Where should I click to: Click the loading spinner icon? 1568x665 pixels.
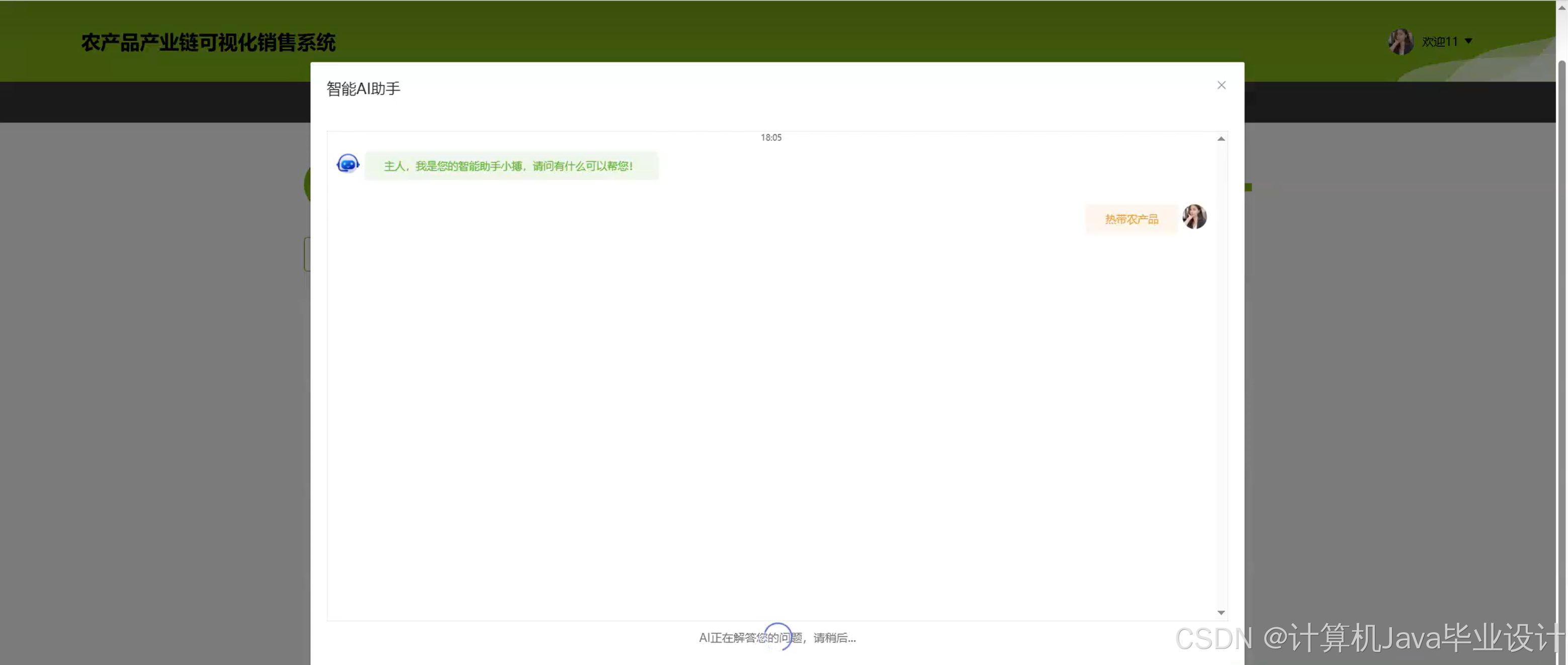[777, 636]
